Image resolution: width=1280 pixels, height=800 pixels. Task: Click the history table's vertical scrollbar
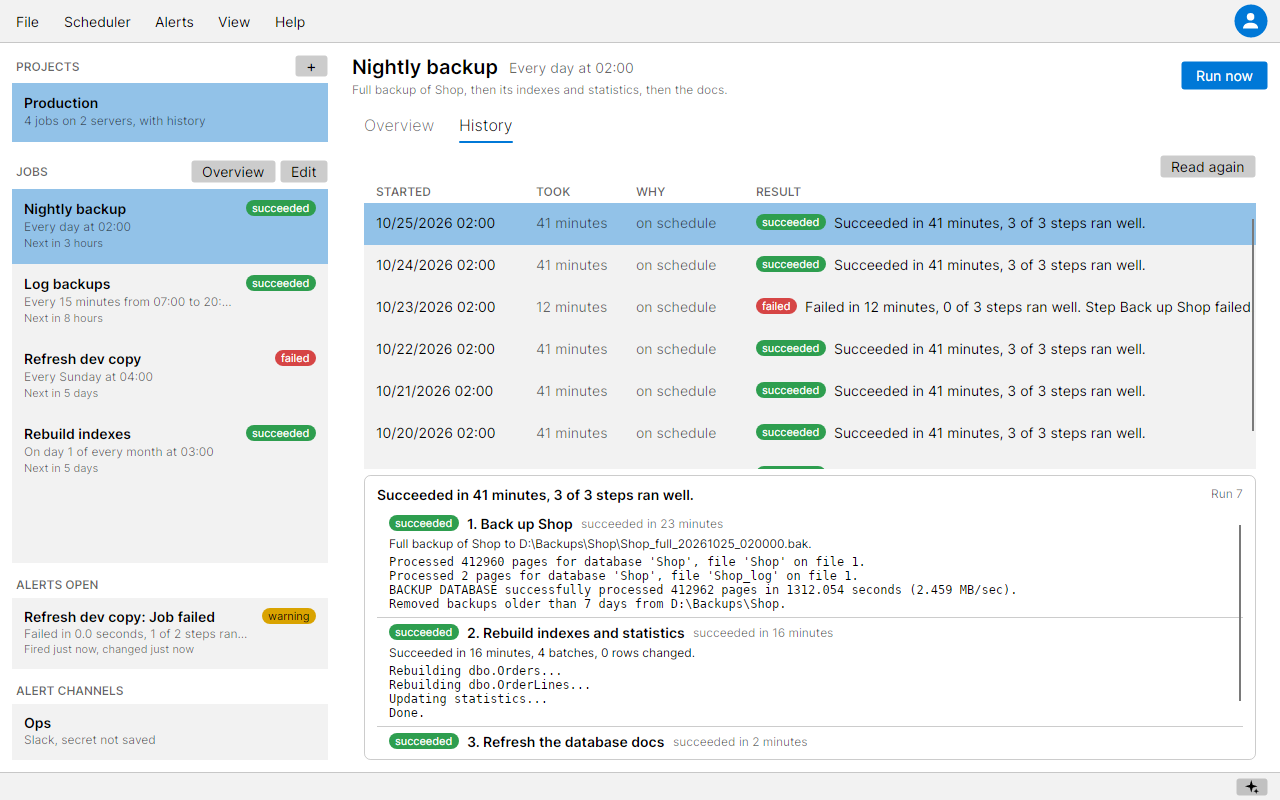pos(1253,324)
